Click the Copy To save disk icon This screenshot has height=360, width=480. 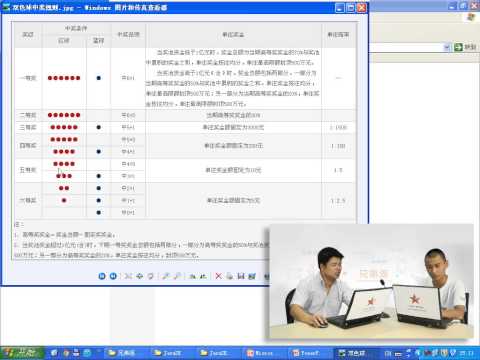pyautogui.click(x=241, y=276)
